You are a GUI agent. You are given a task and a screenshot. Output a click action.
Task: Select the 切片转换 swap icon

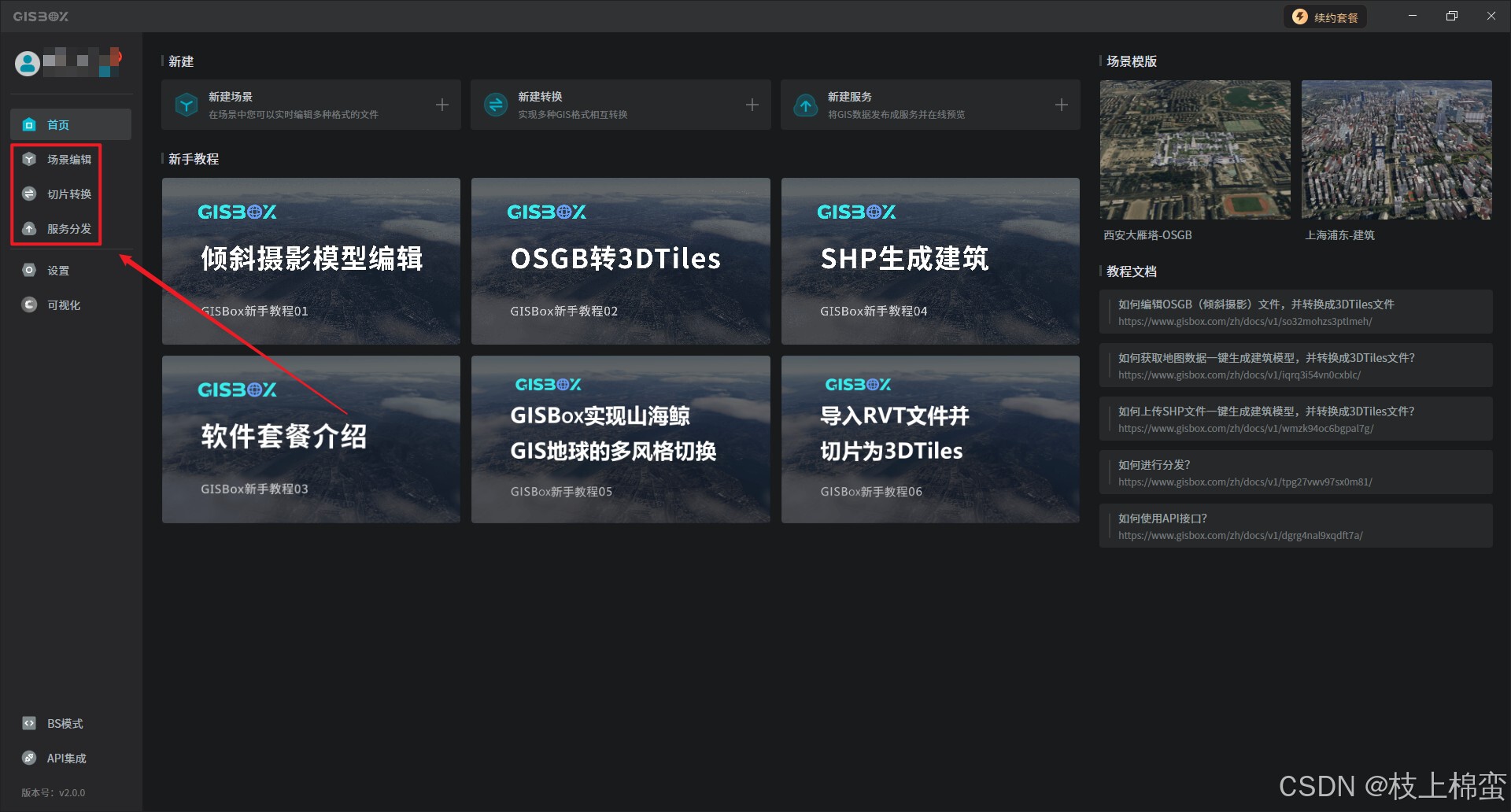[x=29, y=194]
